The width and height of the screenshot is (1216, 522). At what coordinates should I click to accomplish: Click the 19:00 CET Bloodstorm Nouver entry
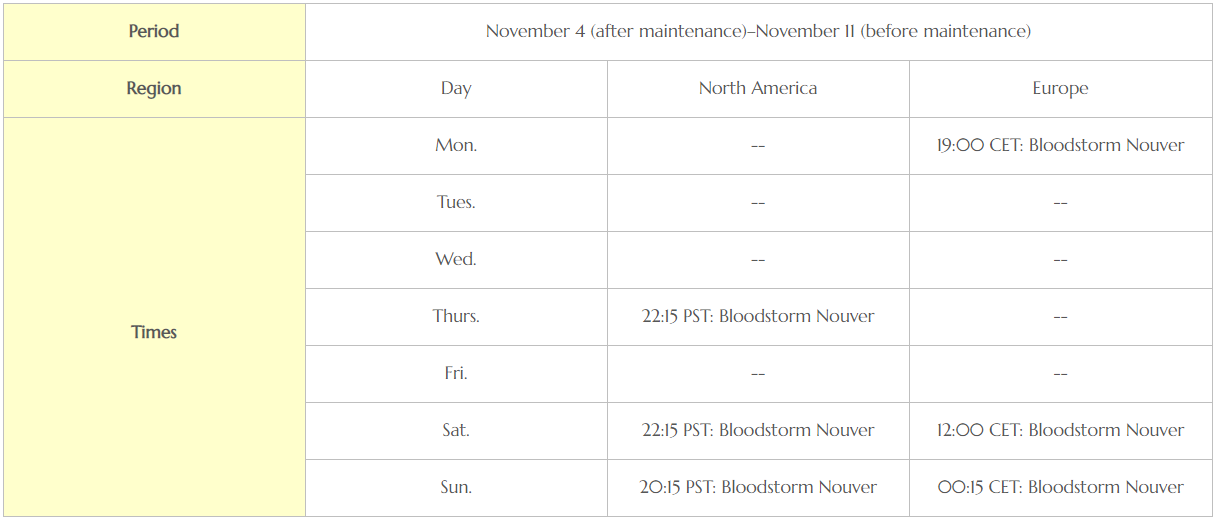[1060, 146]
